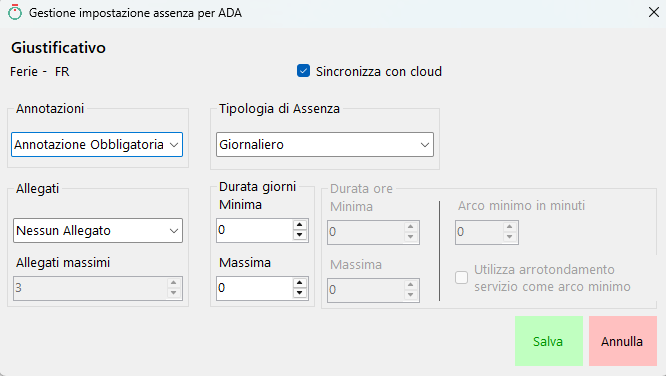Increase Allegati massimi using up arrow
Viewport: 666px width, 376px height.
click(x=173, y=283)
